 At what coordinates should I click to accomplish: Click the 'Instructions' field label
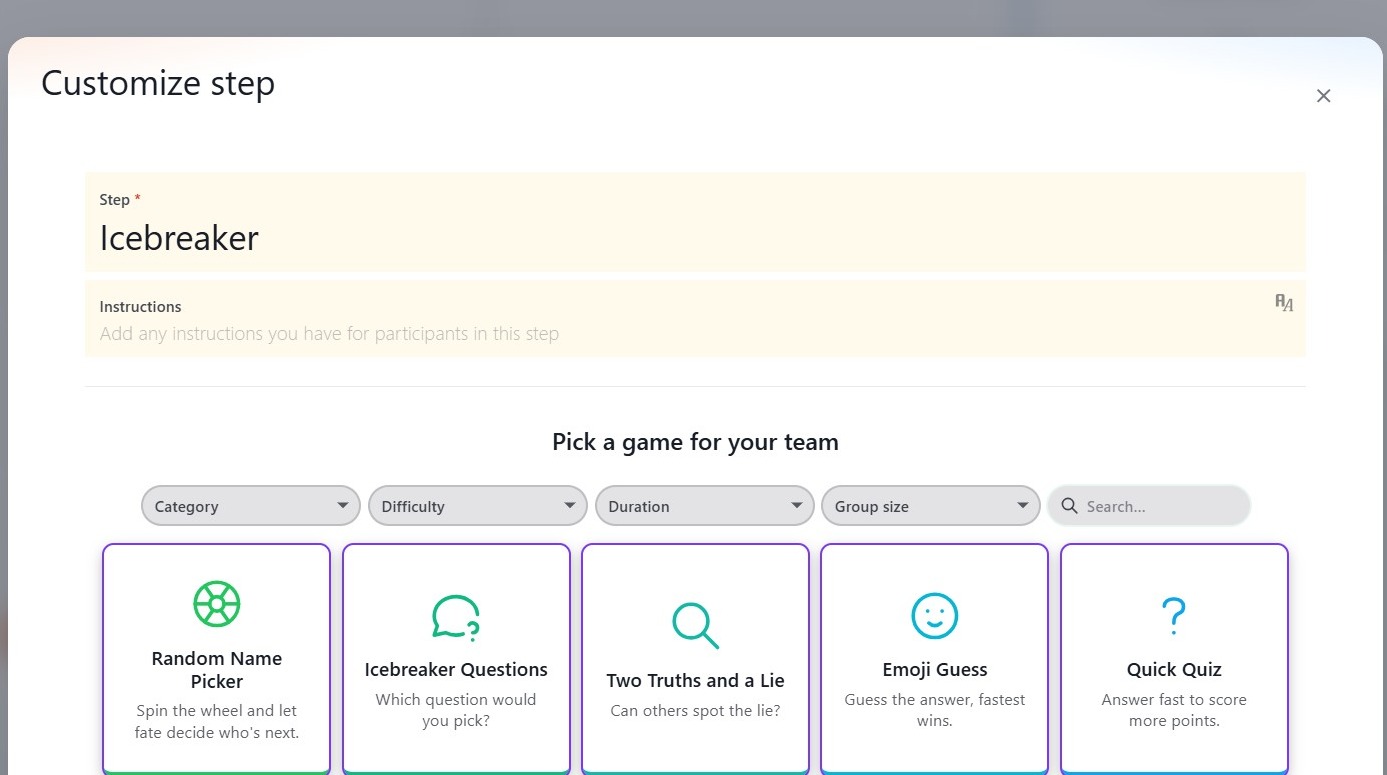[140, 307]
